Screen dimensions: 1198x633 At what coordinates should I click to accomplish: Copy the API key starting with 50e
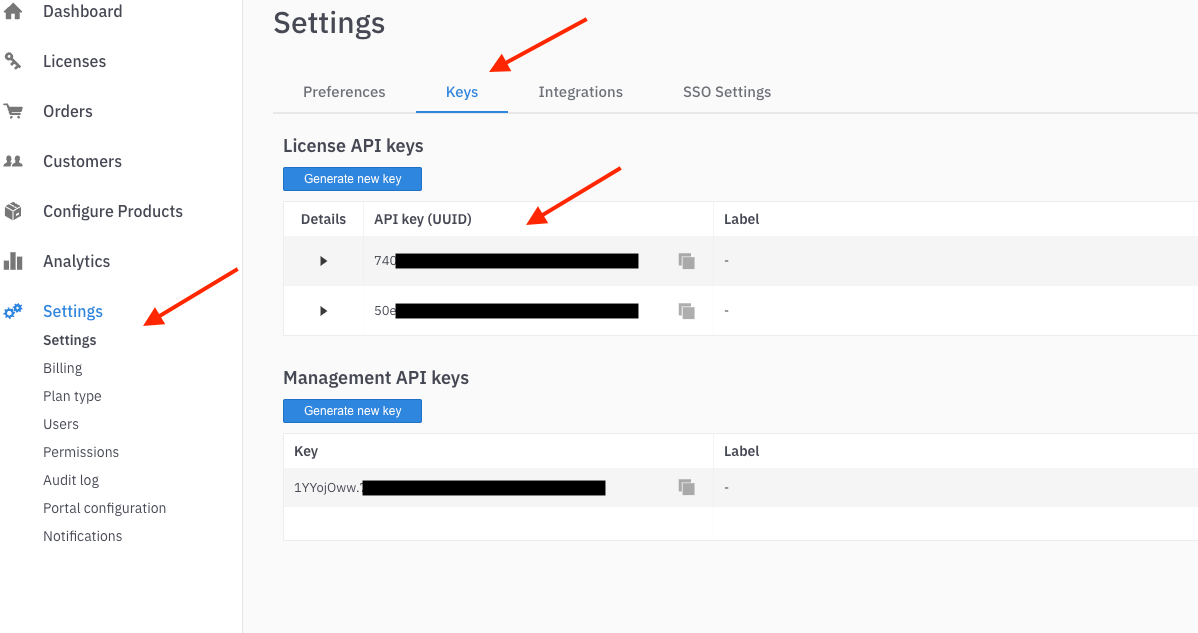tap(686, 311)
